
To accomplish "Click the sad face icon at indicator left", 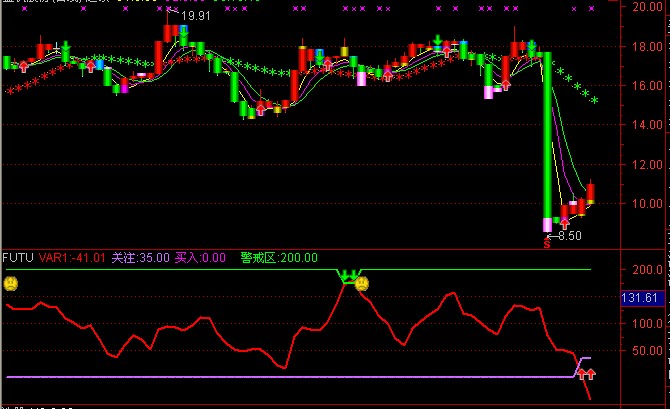I will coord(9,283).
